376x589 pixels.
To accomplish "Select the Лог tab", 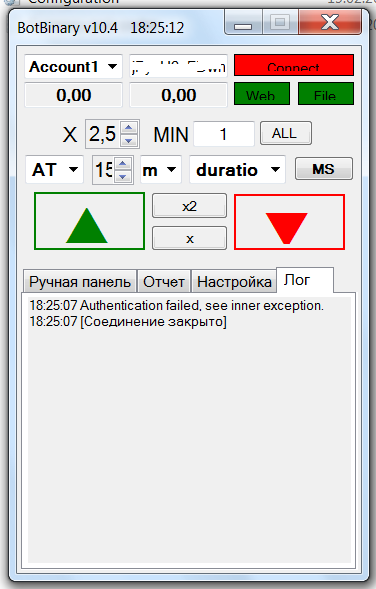I will [x=305, y=280].
